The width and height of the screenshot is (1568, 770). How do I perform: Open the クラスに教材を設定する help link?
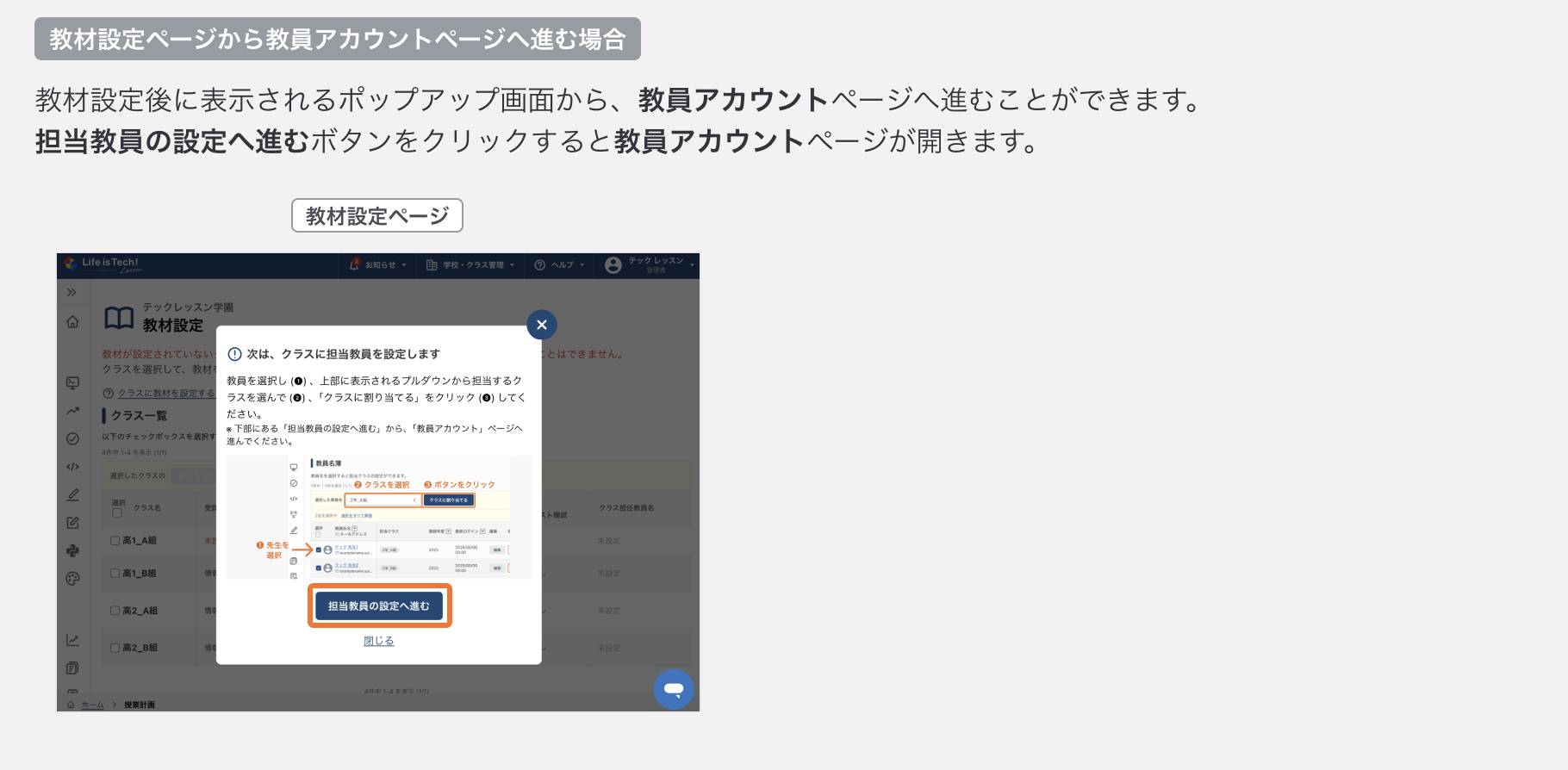pyautogui.click(x=166, y=393)
